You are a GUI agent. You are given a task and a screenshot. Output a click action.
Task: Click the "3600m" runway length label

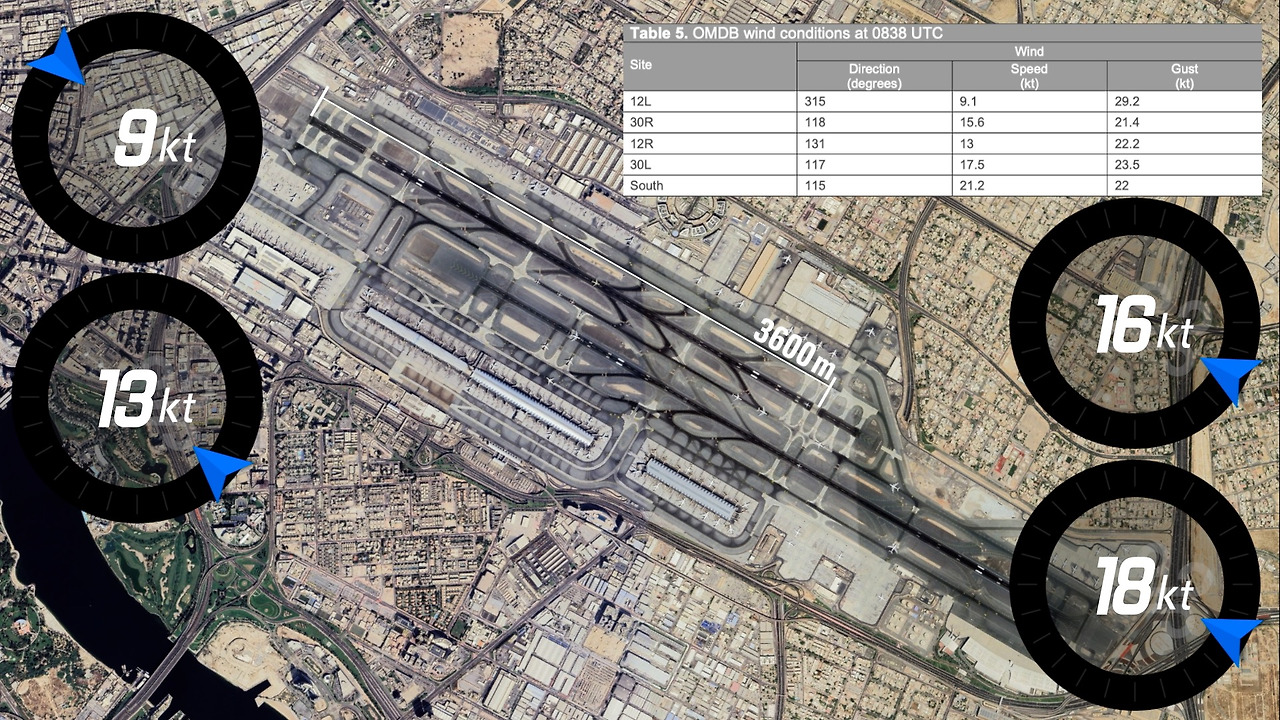796,349
